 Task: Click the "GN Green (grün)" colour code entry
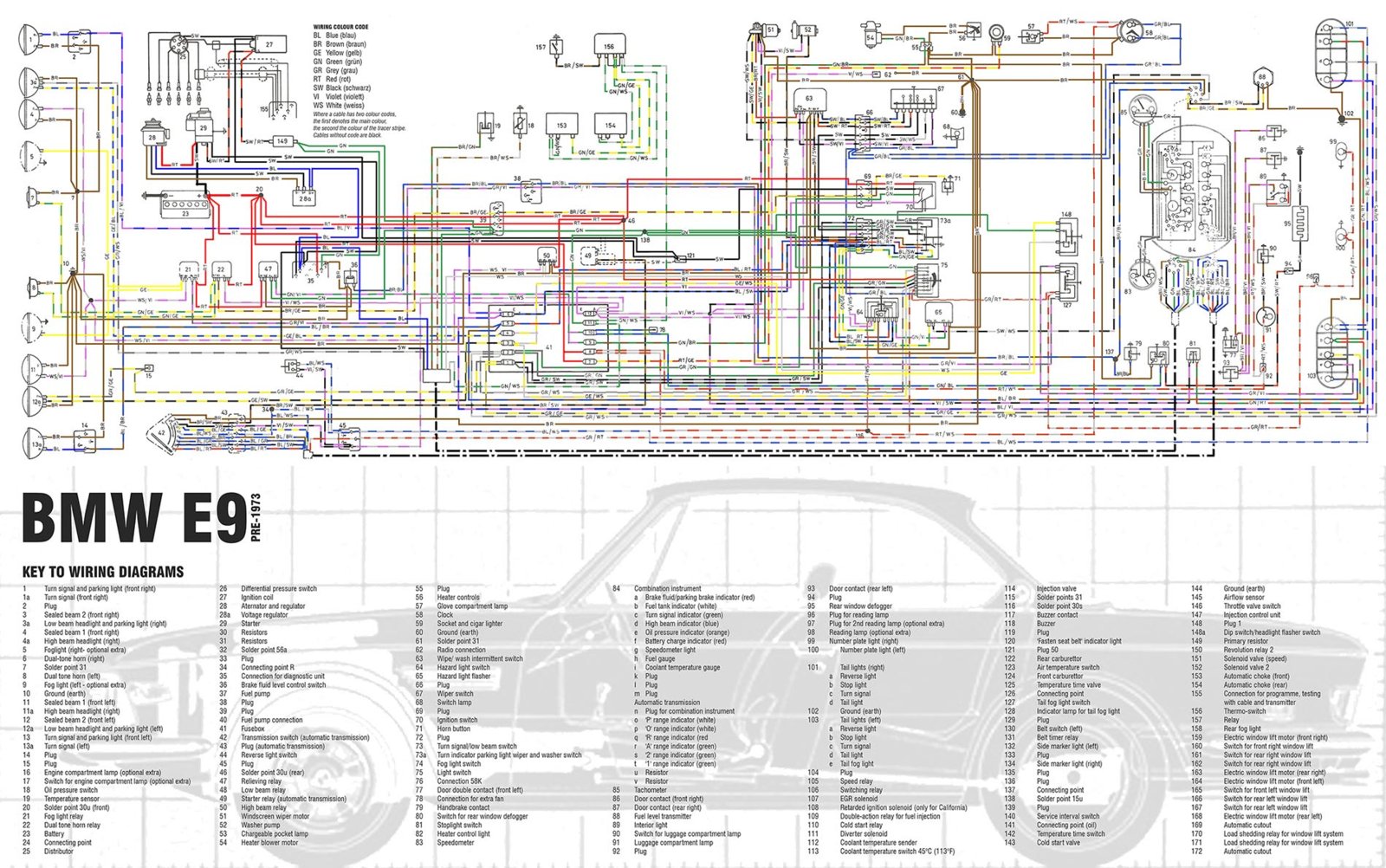click(337, 62)
